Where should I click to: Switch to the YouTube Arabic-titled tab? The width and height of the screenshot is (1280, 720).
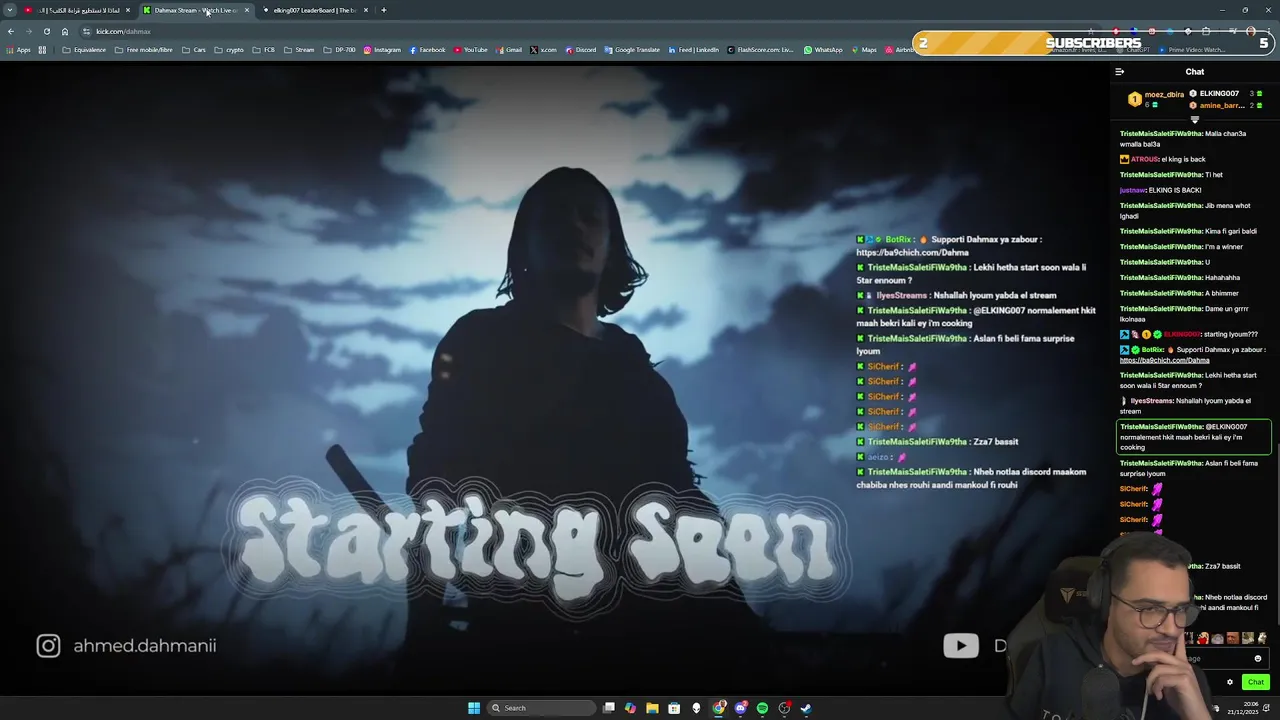(x=78, y=10)
